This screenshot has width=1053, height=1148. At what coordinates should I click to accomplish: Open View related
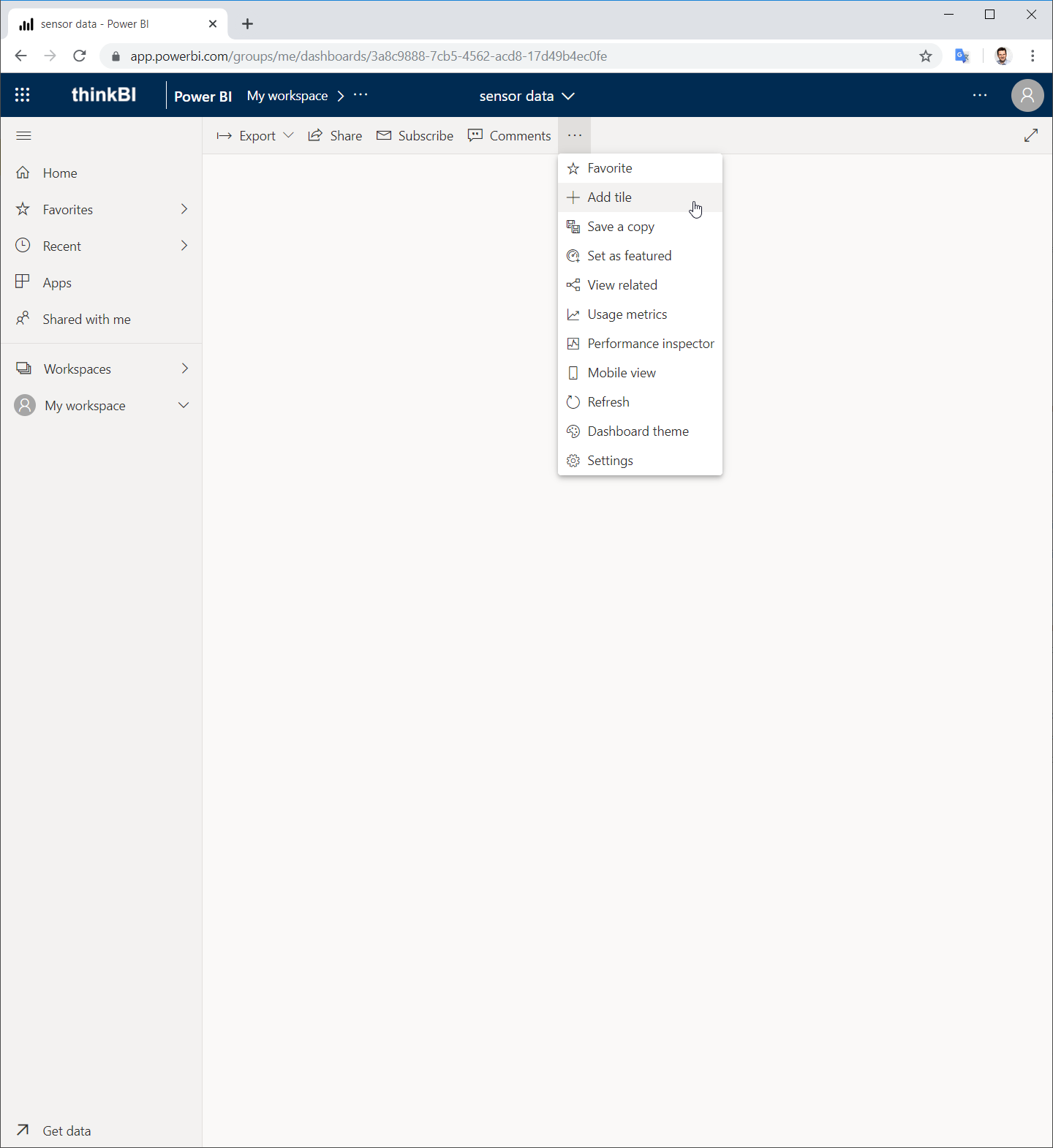(x=640, y=285)
